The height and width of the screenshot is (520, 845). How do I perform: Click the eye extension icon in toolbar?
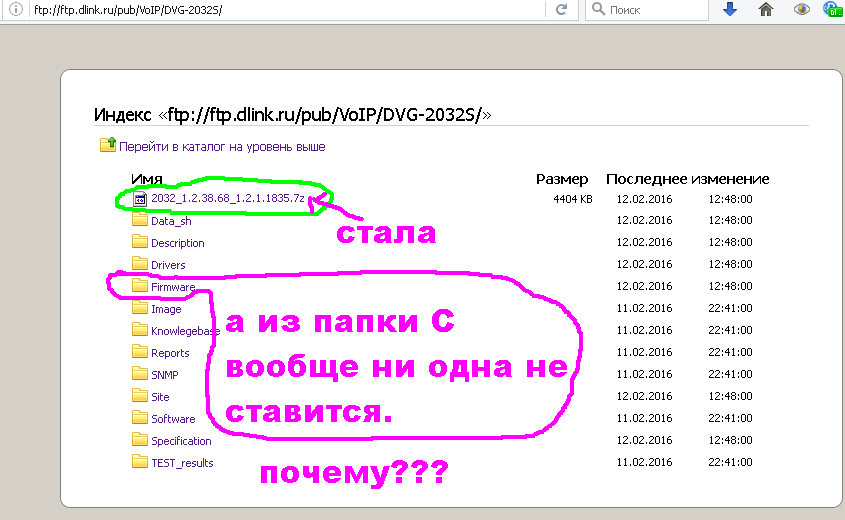coord(801,9)
